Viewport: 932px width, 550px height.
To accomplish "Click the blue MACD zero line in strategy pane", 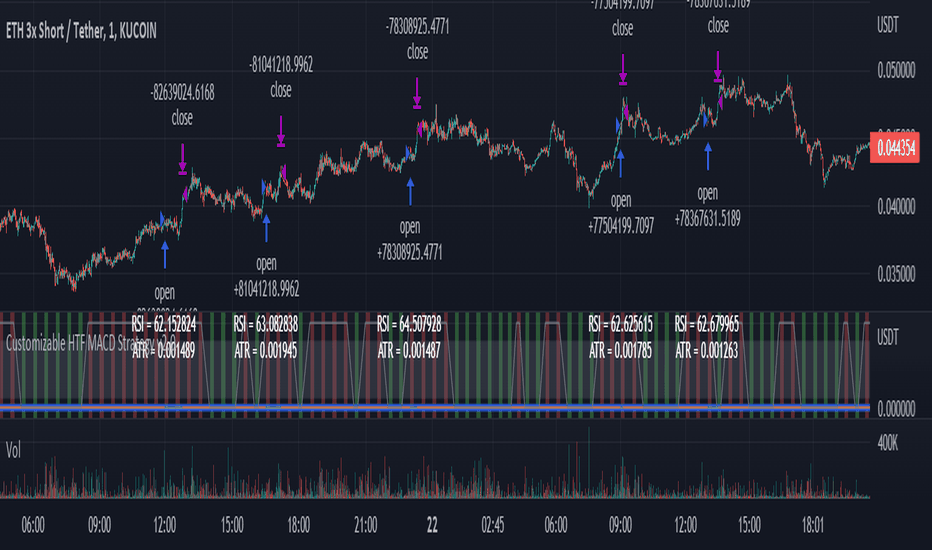I will (x=435, y=407).
